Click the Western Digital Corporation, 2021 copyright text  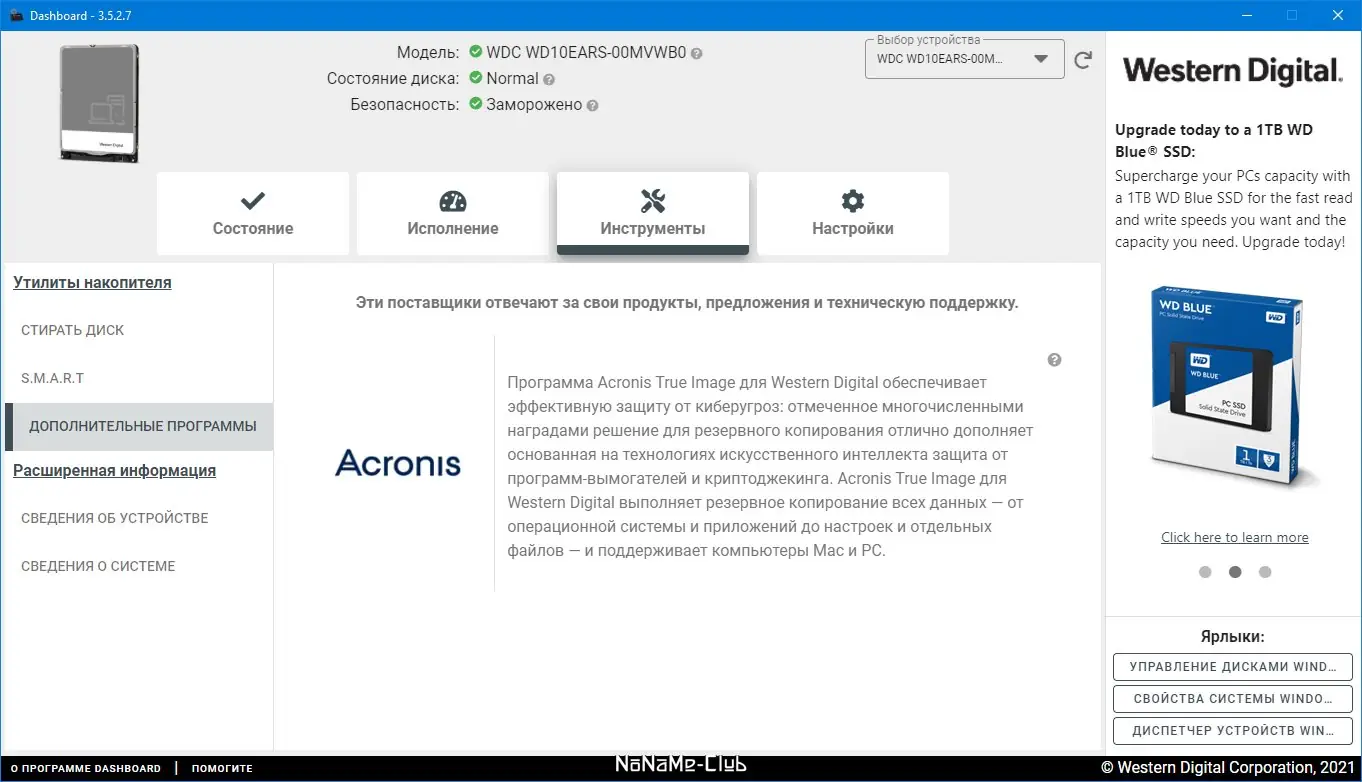point(1227,768)
